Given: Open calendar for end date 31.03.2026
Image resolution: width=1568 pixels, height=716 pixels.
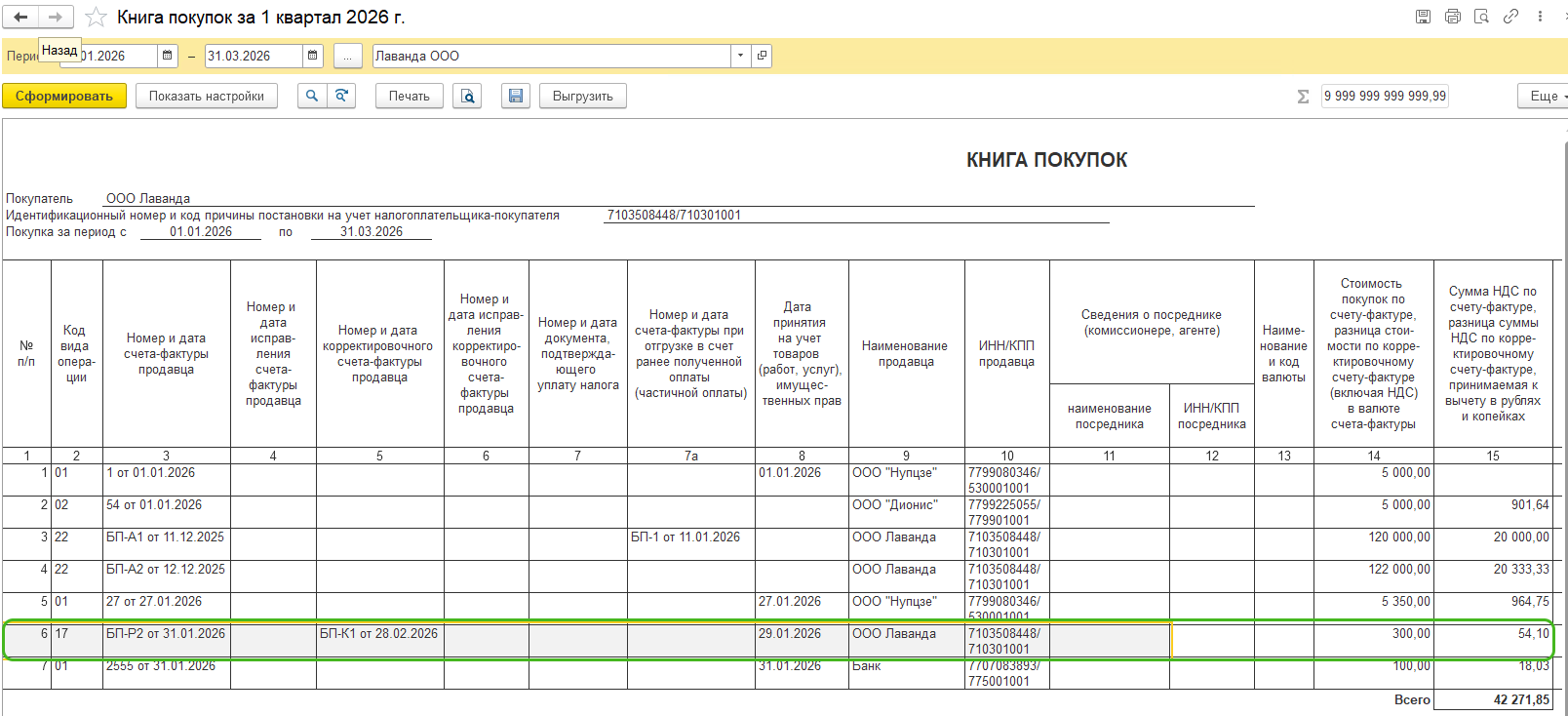Looking at the screenshot, I should tap(313, 56).
